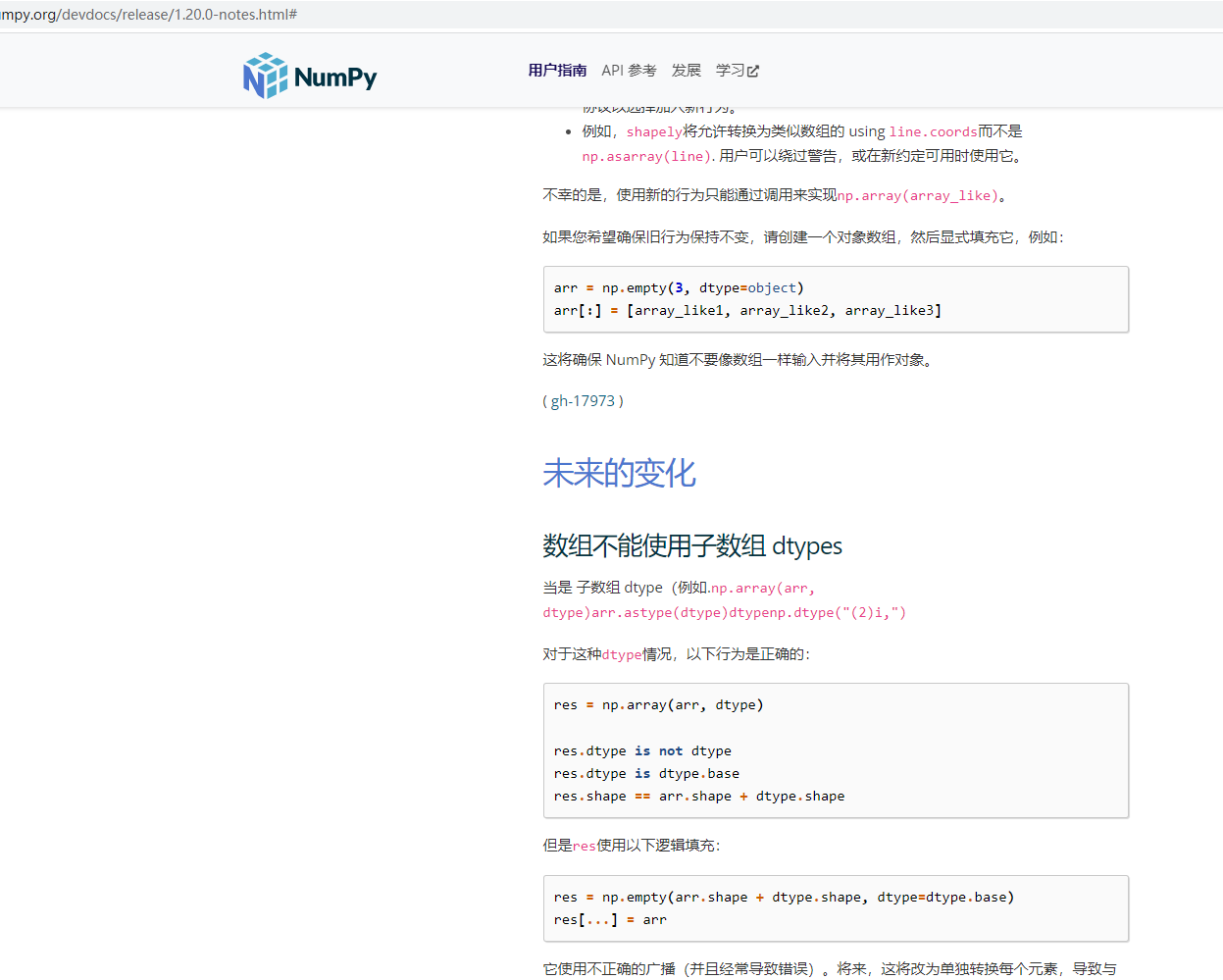Click the external-link icon beside 学习
This screenshot has height=980, width=1223.
755,70
